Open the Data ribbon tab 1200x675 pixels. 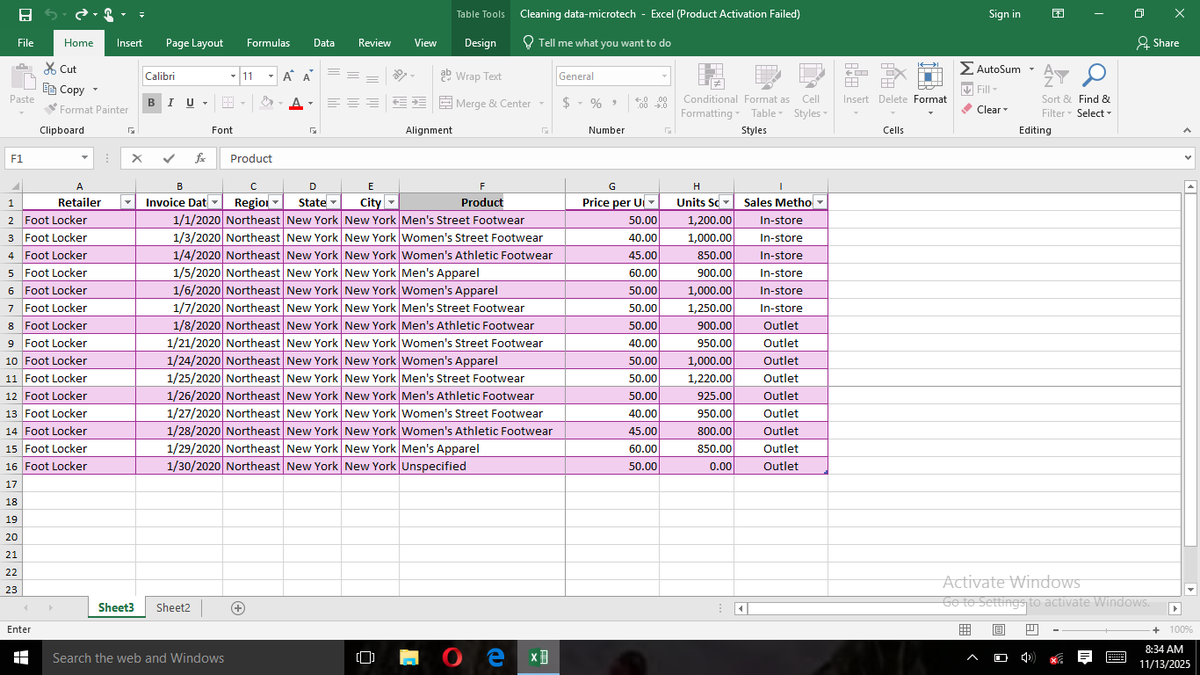(324, 43)
